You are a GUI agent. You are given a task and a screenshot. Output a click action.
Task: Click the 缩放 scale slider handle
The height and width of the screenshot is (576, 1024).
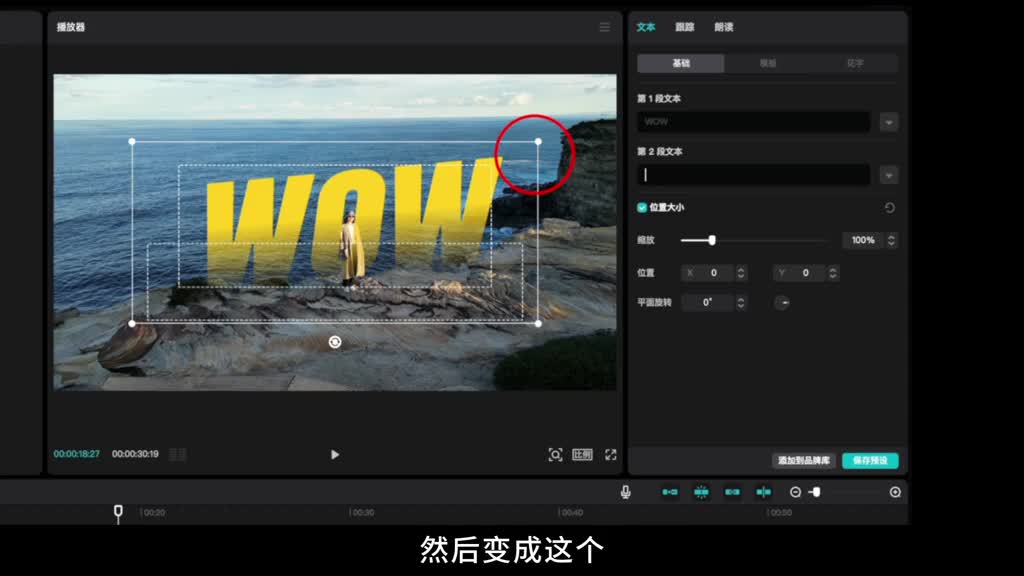[x=712, y=240]
